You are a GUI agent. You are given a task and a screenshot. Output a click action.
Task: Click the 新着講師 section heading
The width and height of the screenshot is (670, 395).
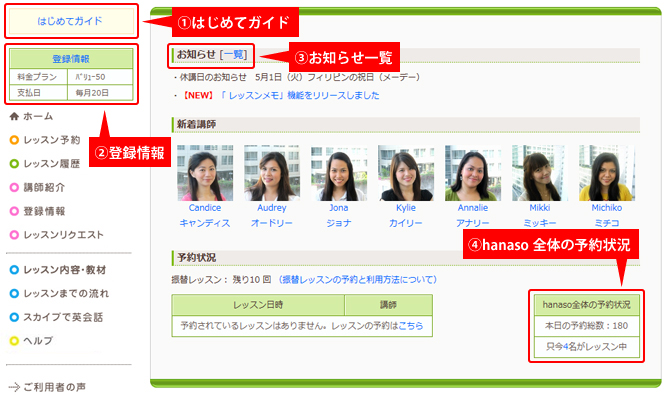[x=197, y=124]
